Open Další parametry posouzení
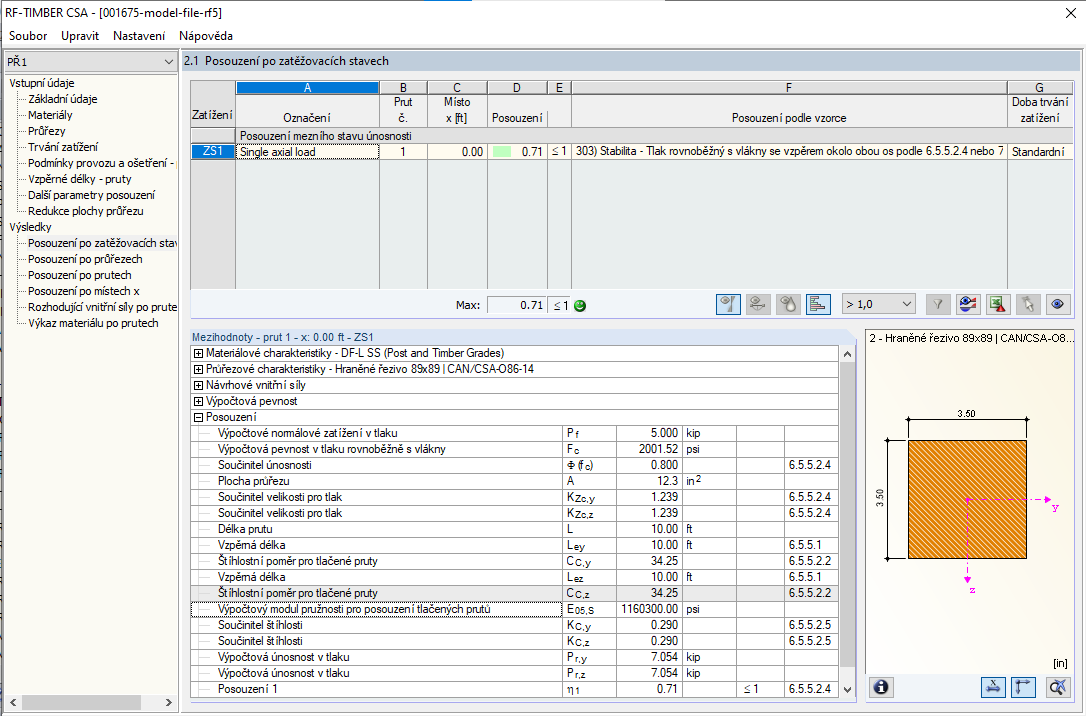The height and width of the screenshot is (716, 1086). point(91,195)
